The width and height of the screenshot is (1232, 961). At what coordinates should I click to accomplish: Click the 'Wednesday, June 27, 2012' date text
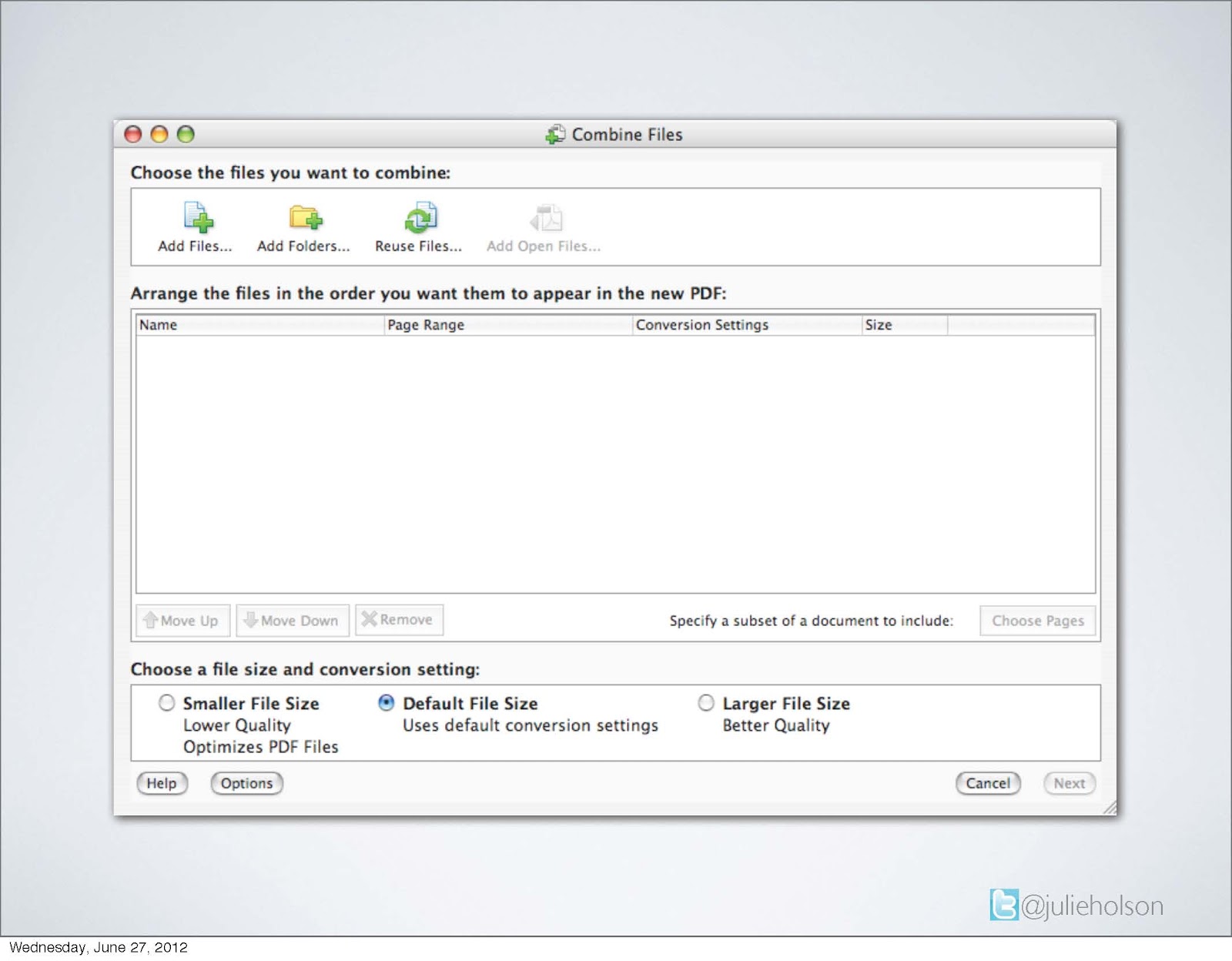click(99, 947)
